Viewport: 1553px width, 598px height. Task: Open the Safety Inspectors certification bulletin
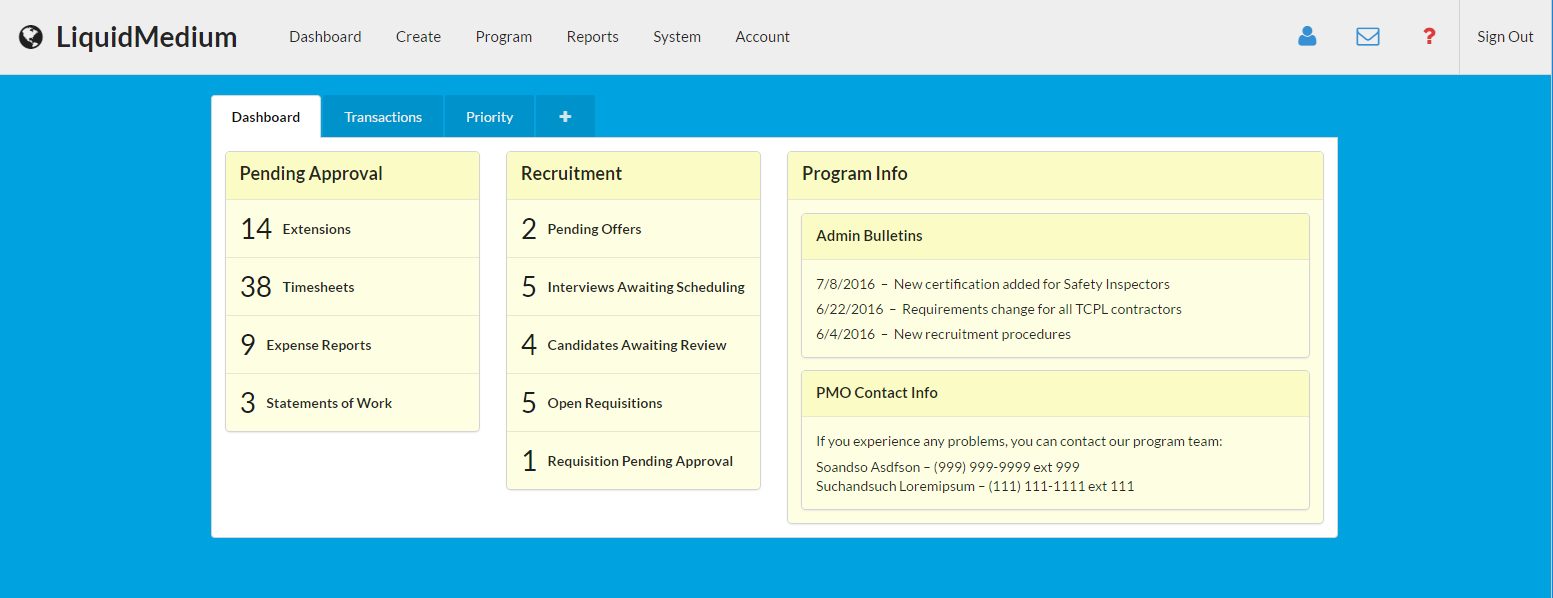pyautogui.click(x=1031, y=284)
